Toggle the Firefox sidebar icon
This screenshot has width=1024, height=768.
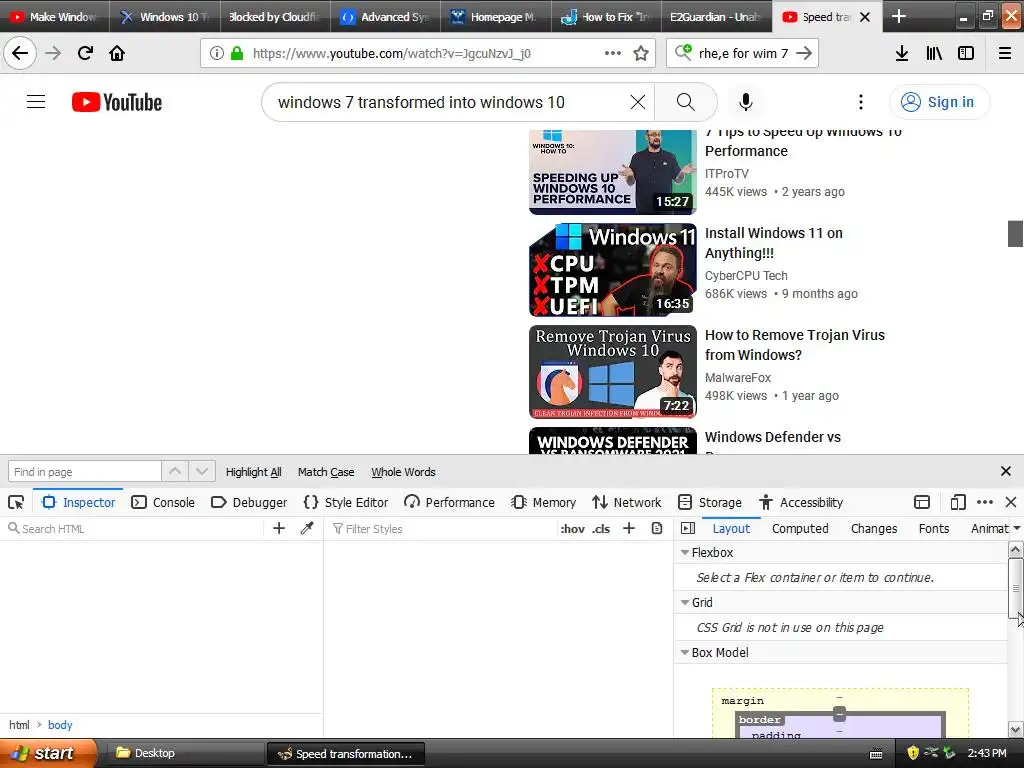click(966, 53)
